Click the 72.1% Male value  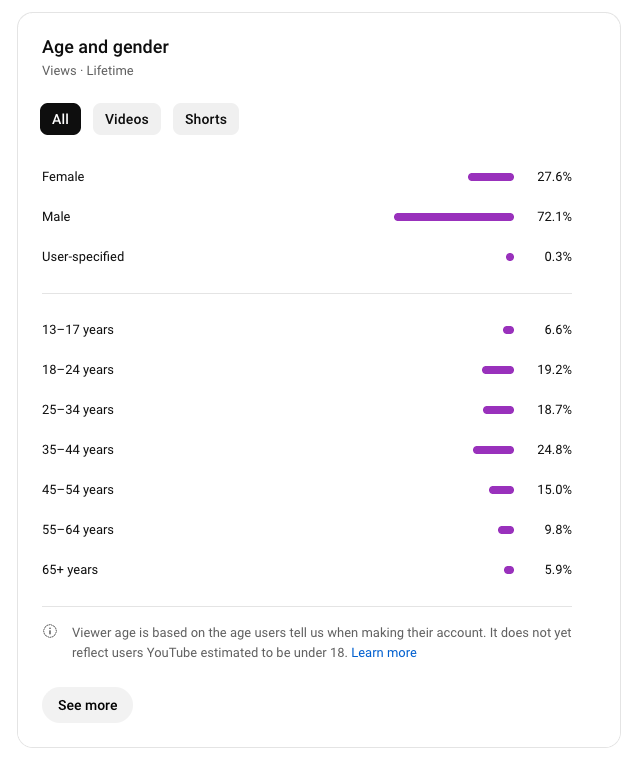click(x=554, y=217)
